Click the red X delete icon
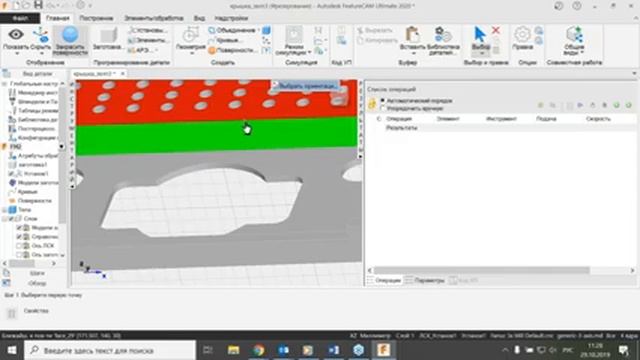 pyautogui.click(x=496, y=30)
